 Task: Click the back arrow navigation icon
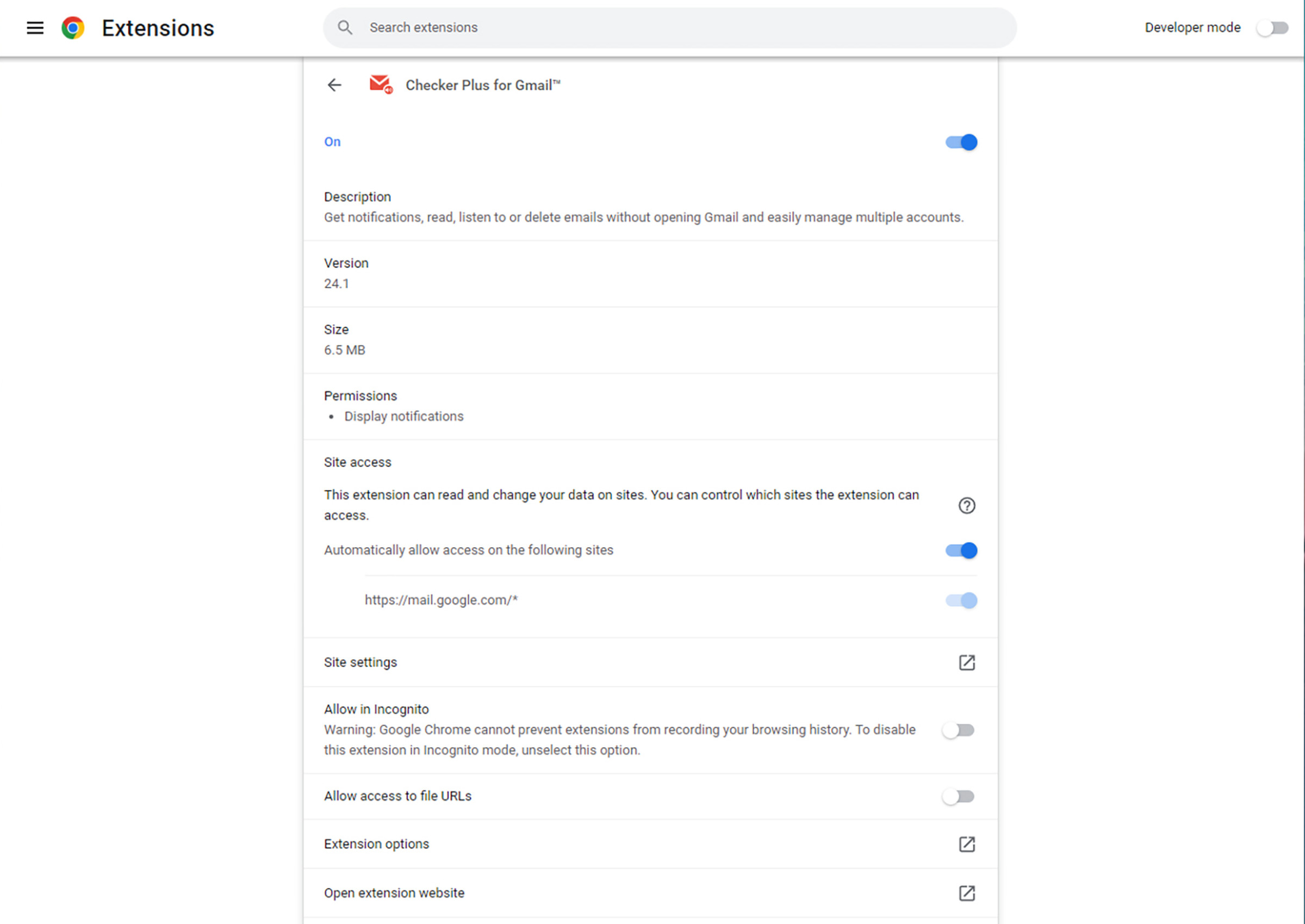[x=335, y=85]
